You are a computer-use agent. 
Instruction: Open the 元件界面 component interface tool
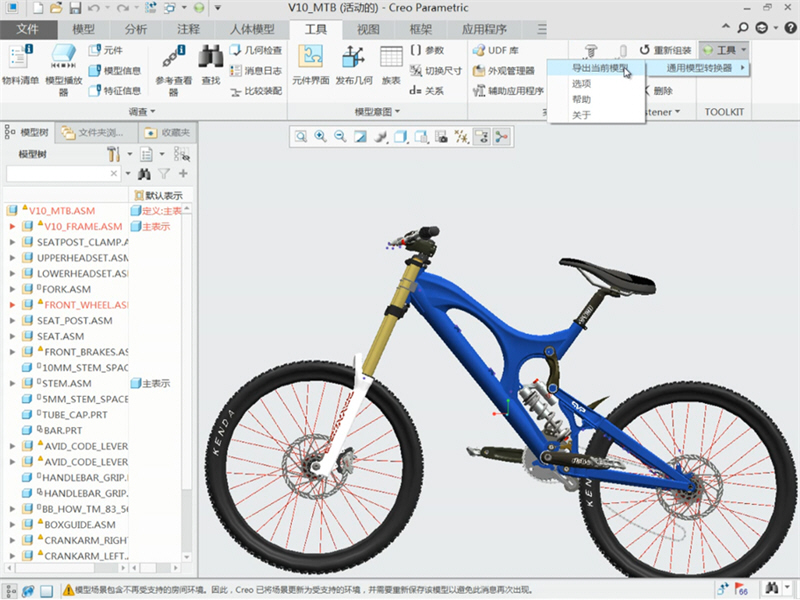coord(310,65)
